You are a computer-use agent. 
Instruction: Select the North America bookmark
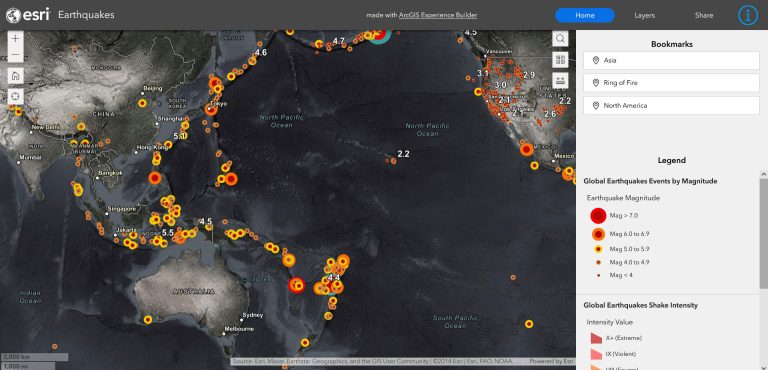671,105
